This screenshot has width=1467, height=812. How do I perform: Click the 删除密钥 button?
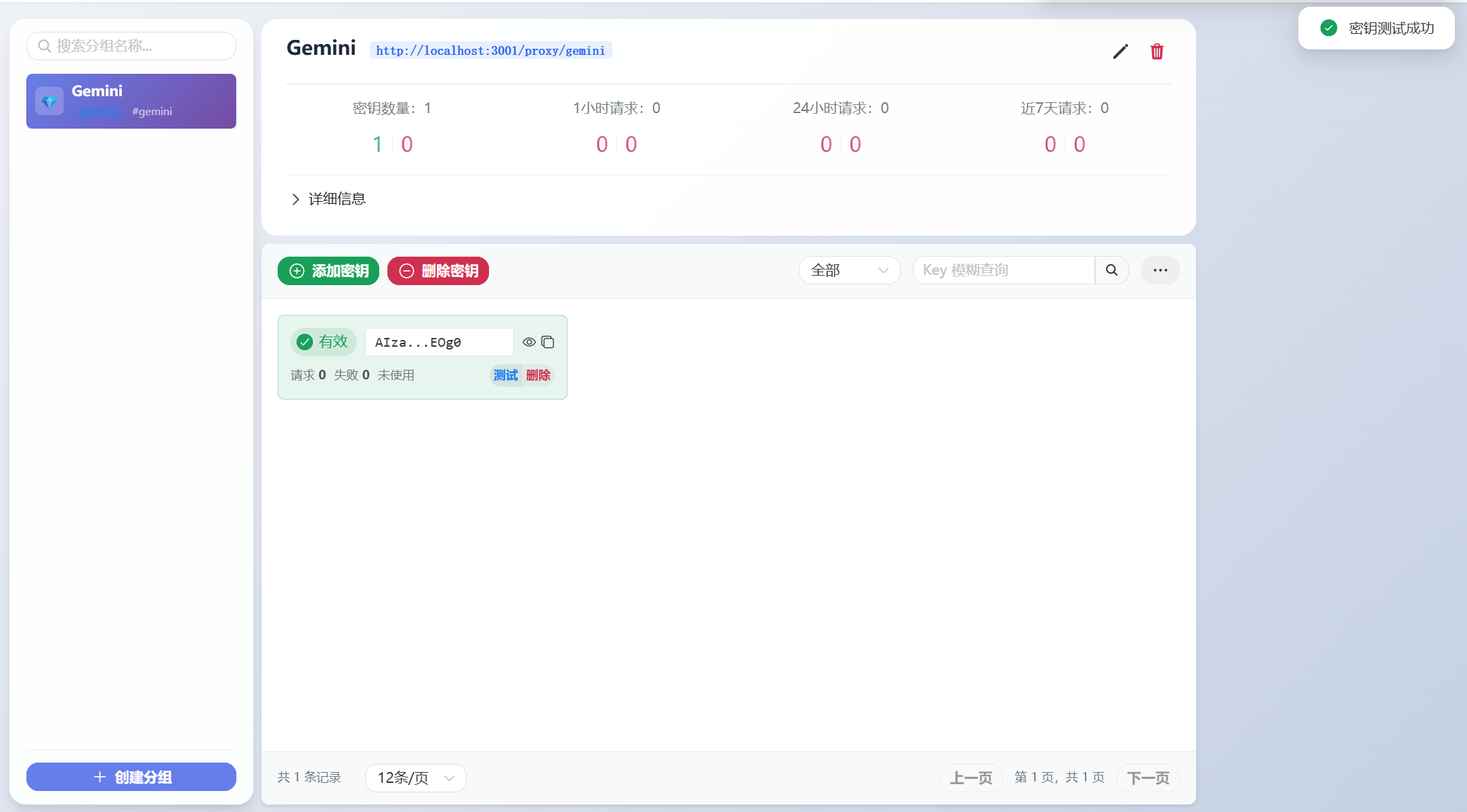[438, 270]
